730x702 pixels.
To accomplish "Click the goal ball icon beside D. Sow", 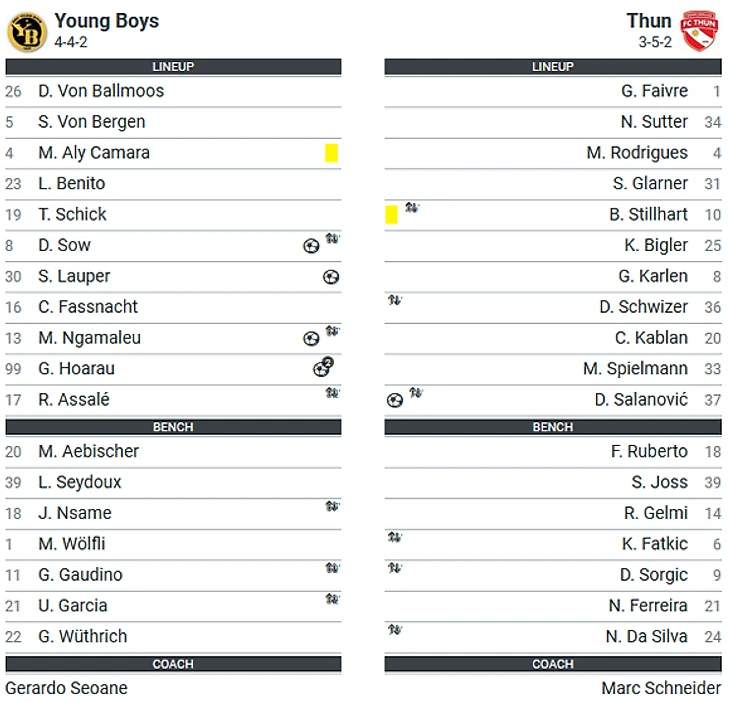I will 311,246.
